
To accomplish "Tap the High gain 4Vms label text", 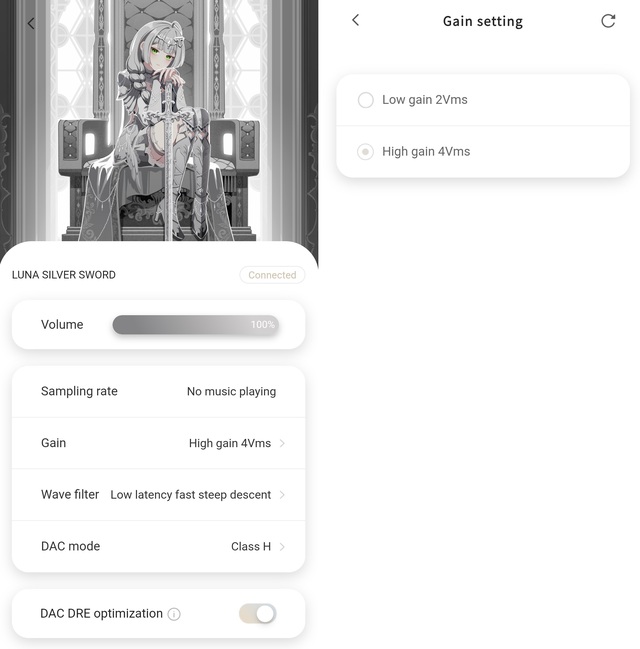I will click(426, 151).
